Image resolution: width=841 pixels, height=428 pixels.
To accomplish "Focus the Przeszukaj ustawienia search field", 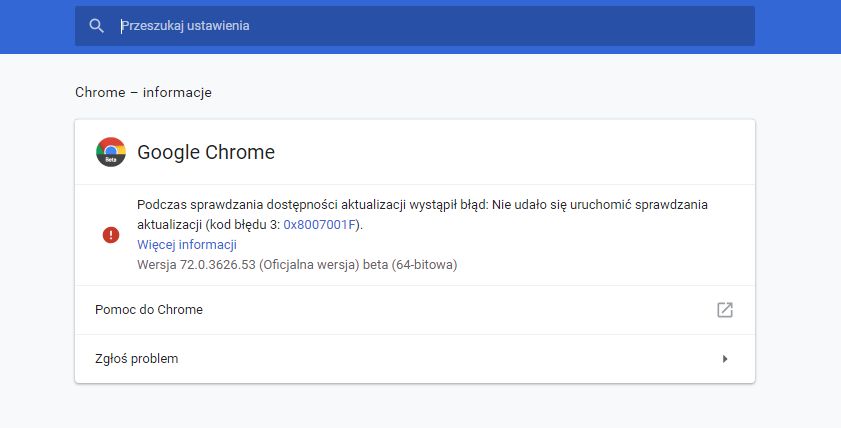I will coord(415,26).
